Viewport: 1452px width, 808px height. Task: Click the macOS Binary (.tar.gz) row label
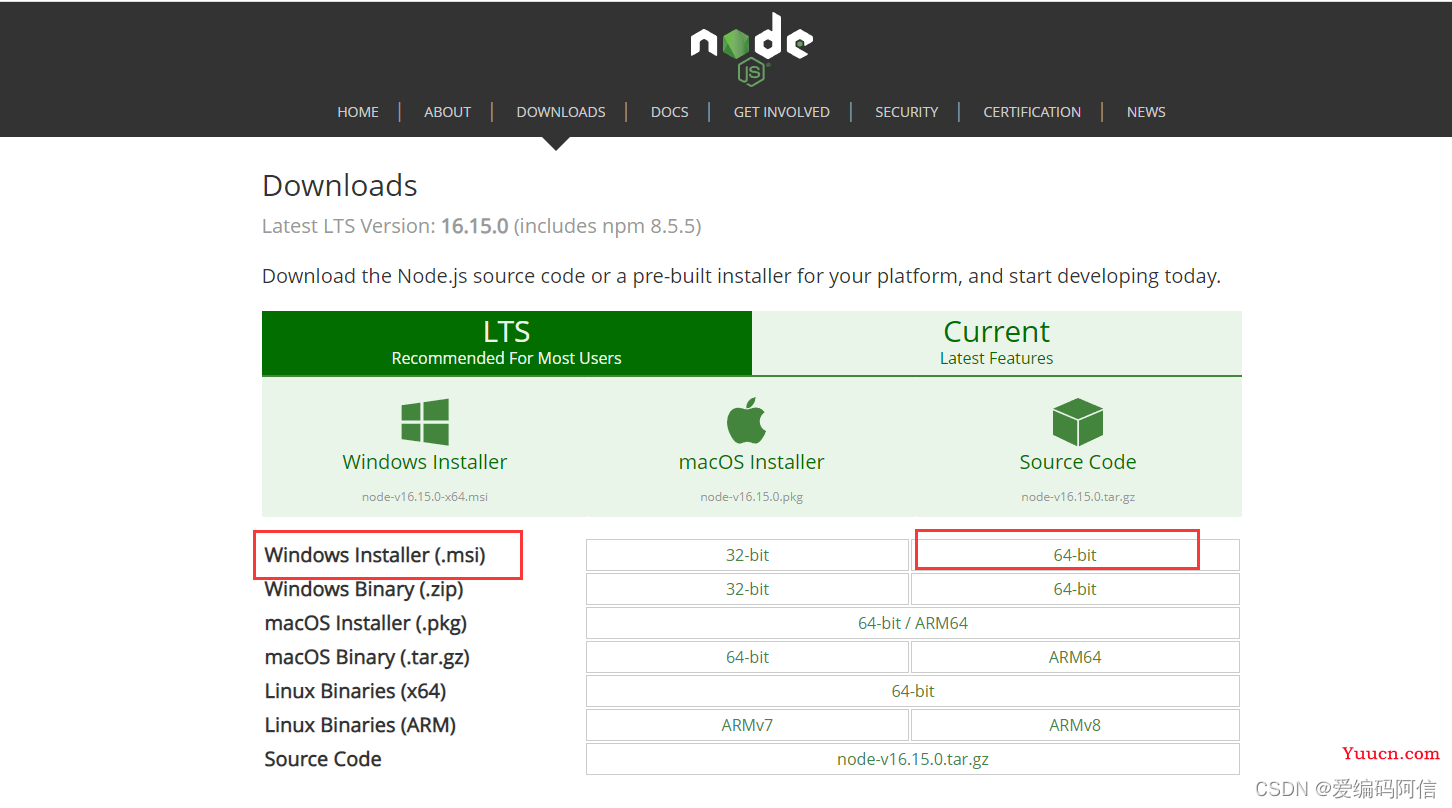[x=367, y=657]
